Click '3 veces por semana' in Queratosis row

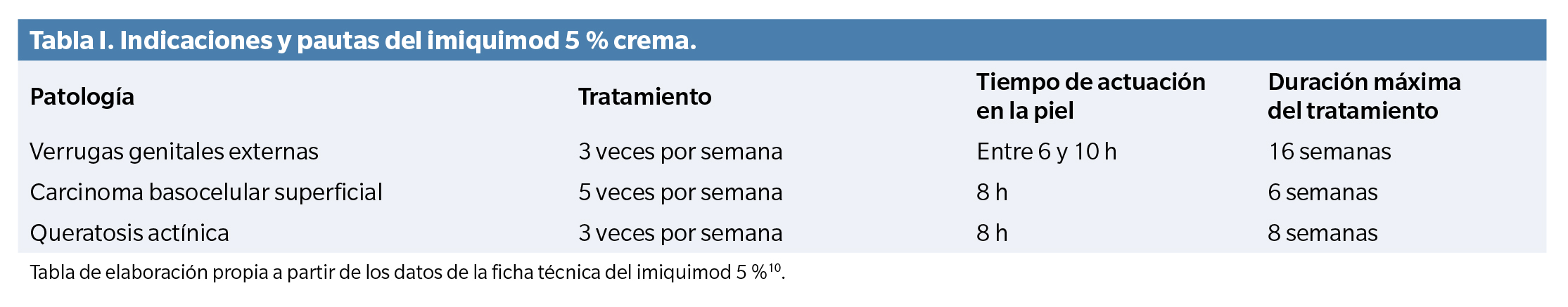[680, 233]
